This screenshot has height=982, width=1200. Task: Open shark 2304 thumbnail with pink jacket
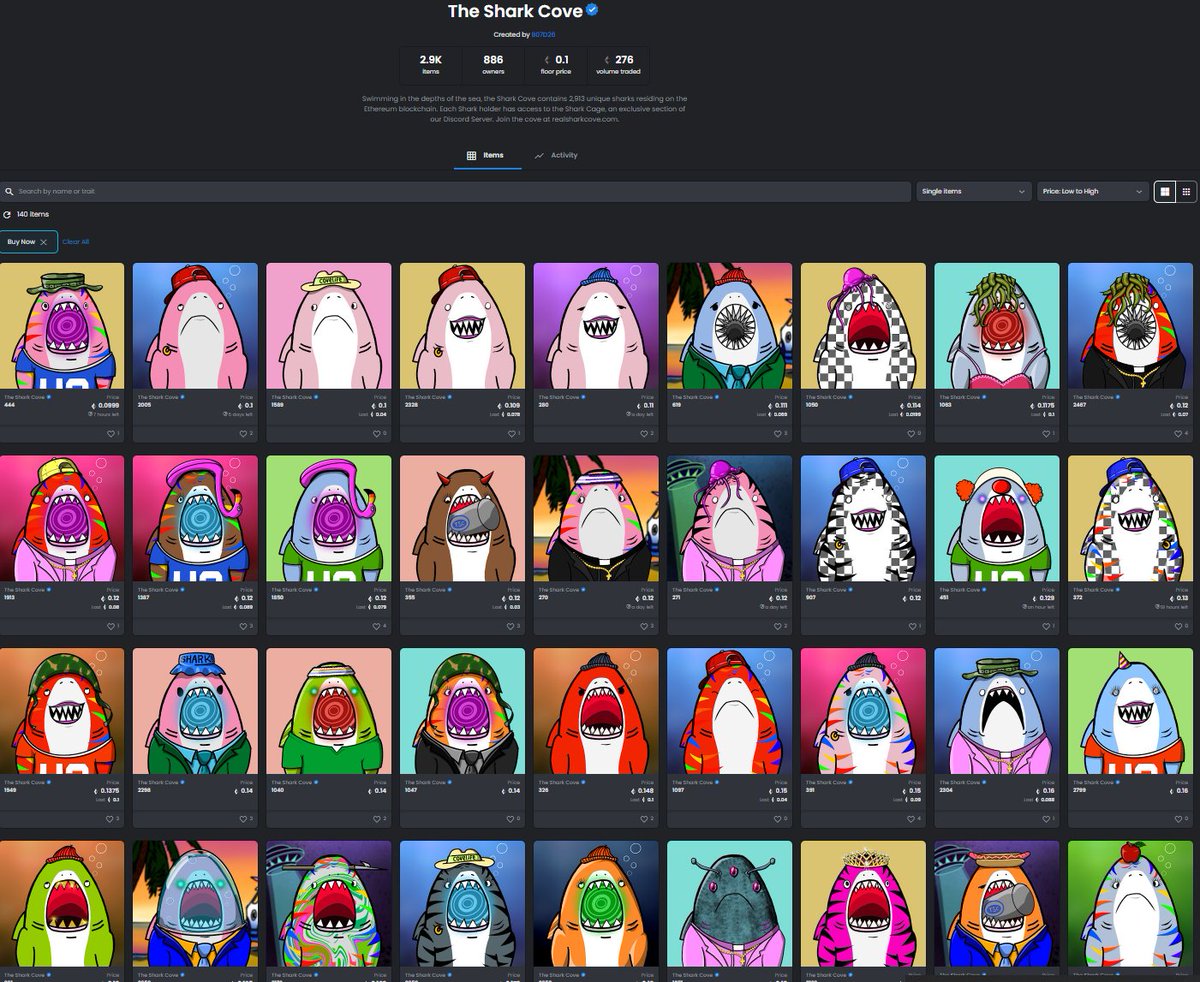click(x=997, y=712)
